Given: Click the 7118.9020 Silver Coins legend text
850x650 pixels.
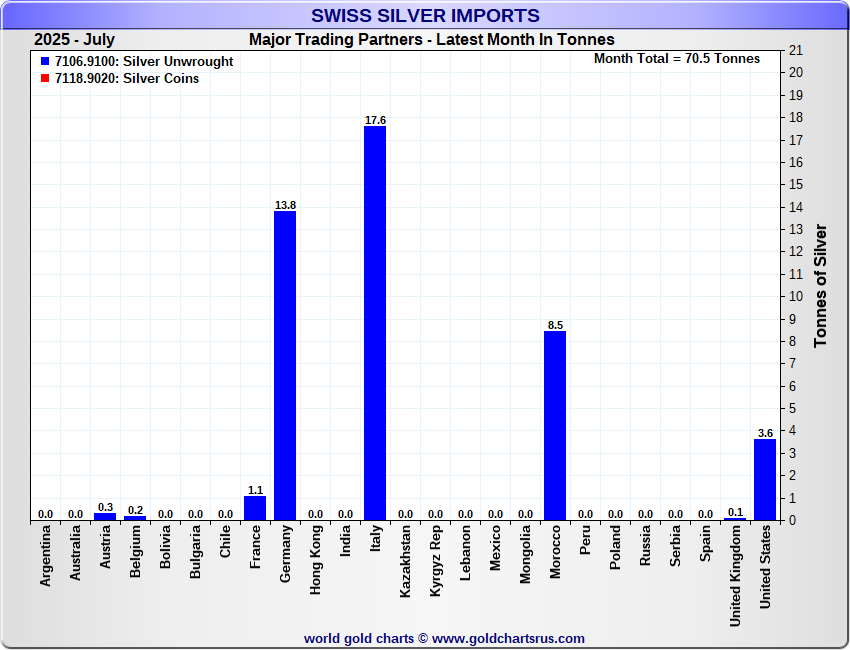Looking at the screenshot, I should [x=127, y=79].
